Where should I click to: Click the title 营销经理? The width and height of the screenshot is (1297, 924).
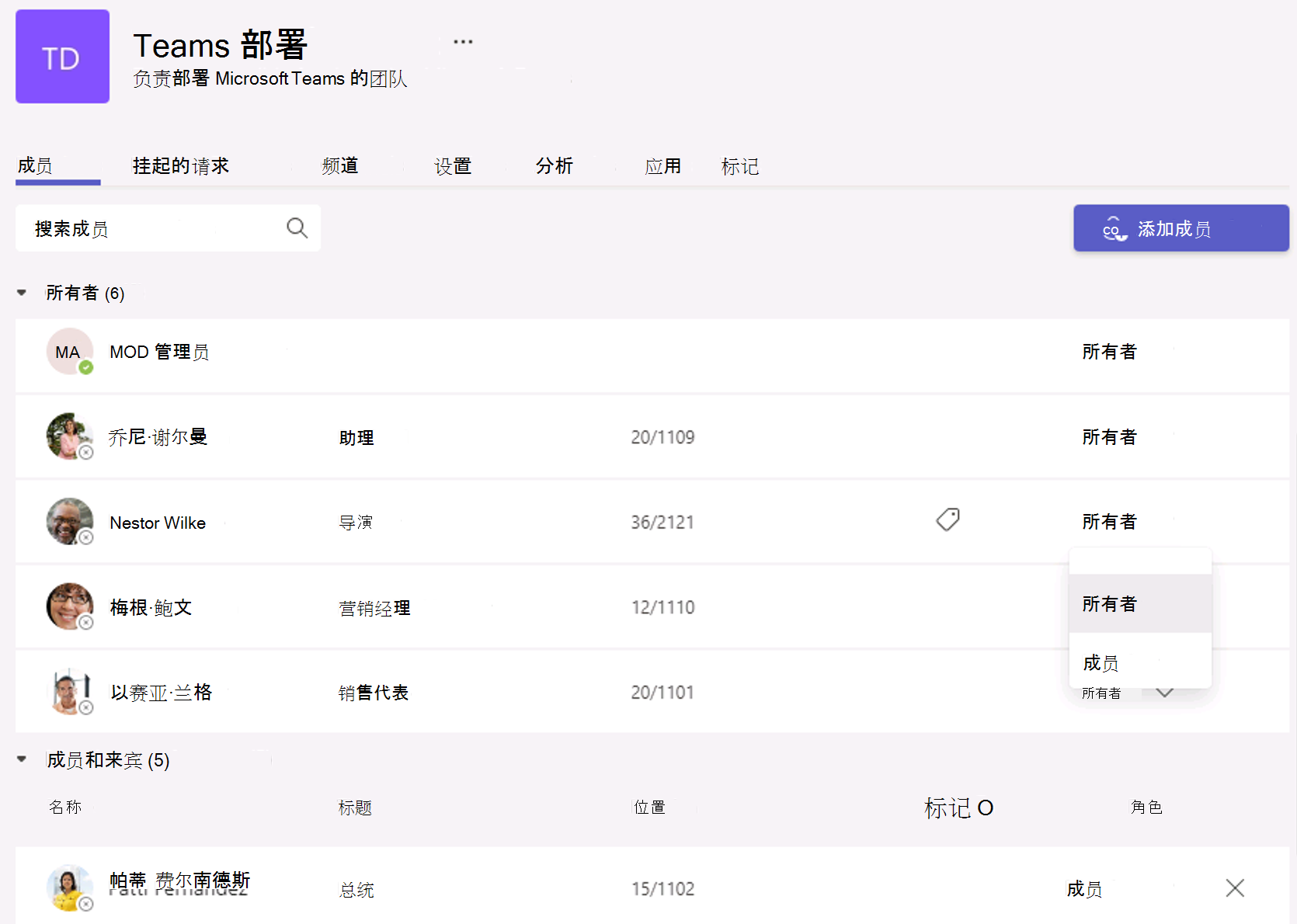pyautogui.click(x=374, y=608)
